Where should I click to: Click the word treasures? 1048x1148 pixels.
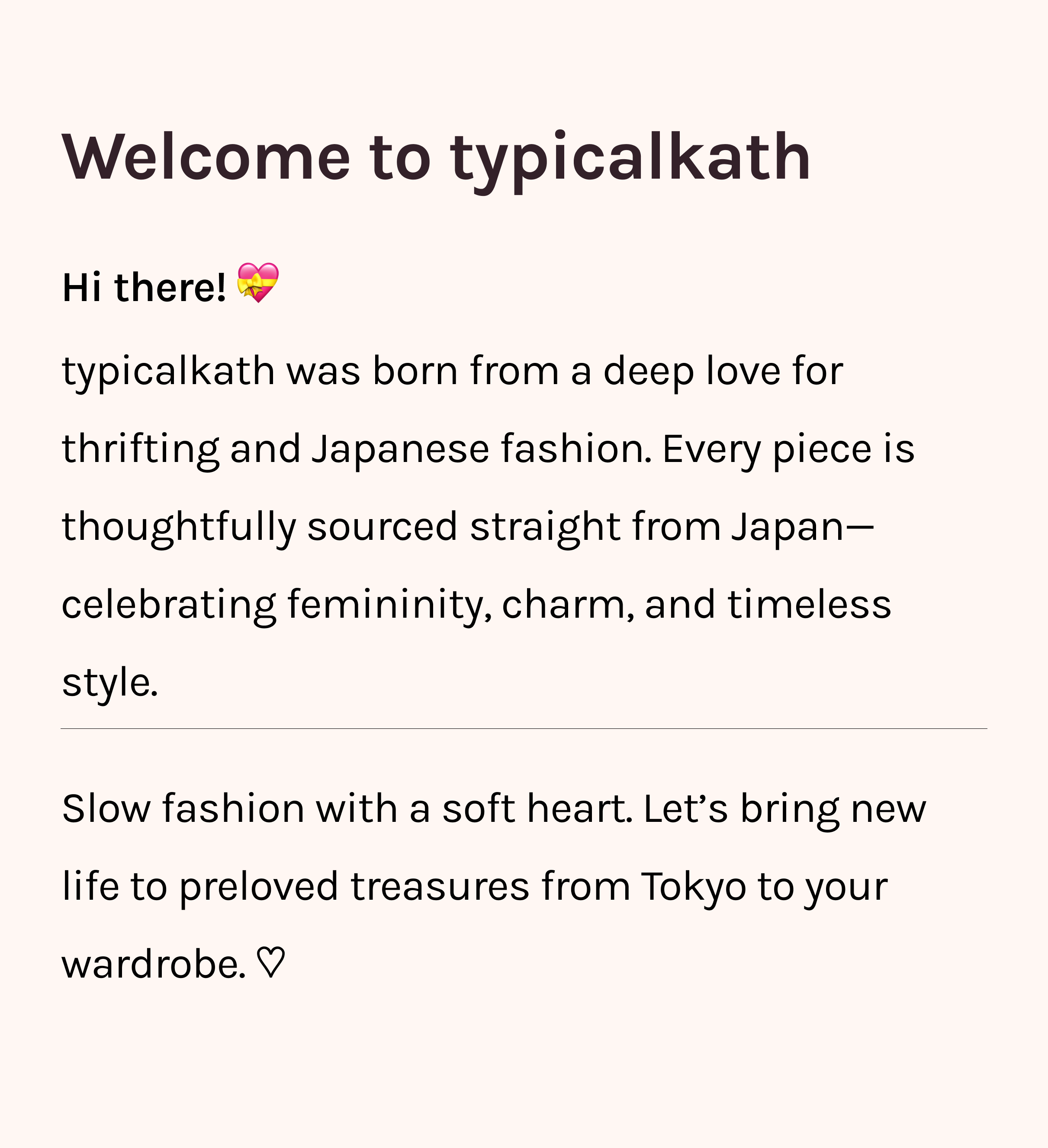tap(440, 887)
